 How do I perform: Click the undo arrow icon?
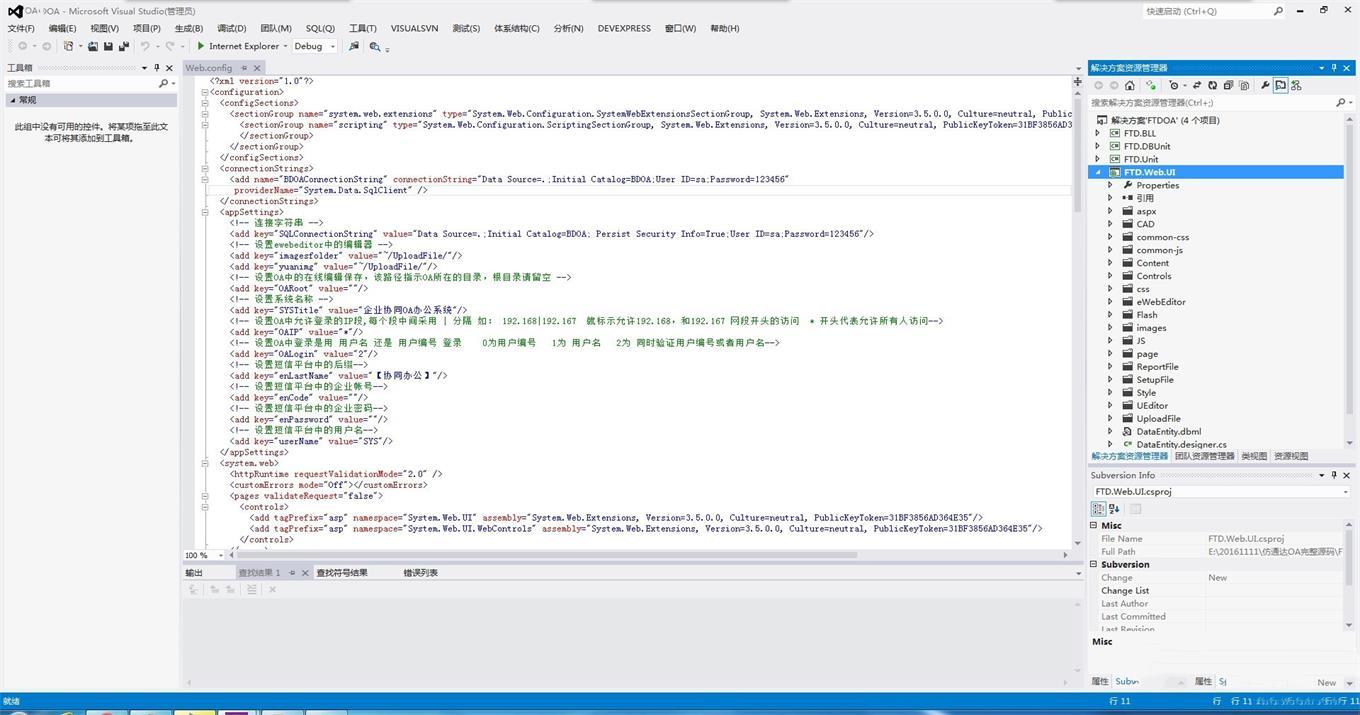pos(145,46)
